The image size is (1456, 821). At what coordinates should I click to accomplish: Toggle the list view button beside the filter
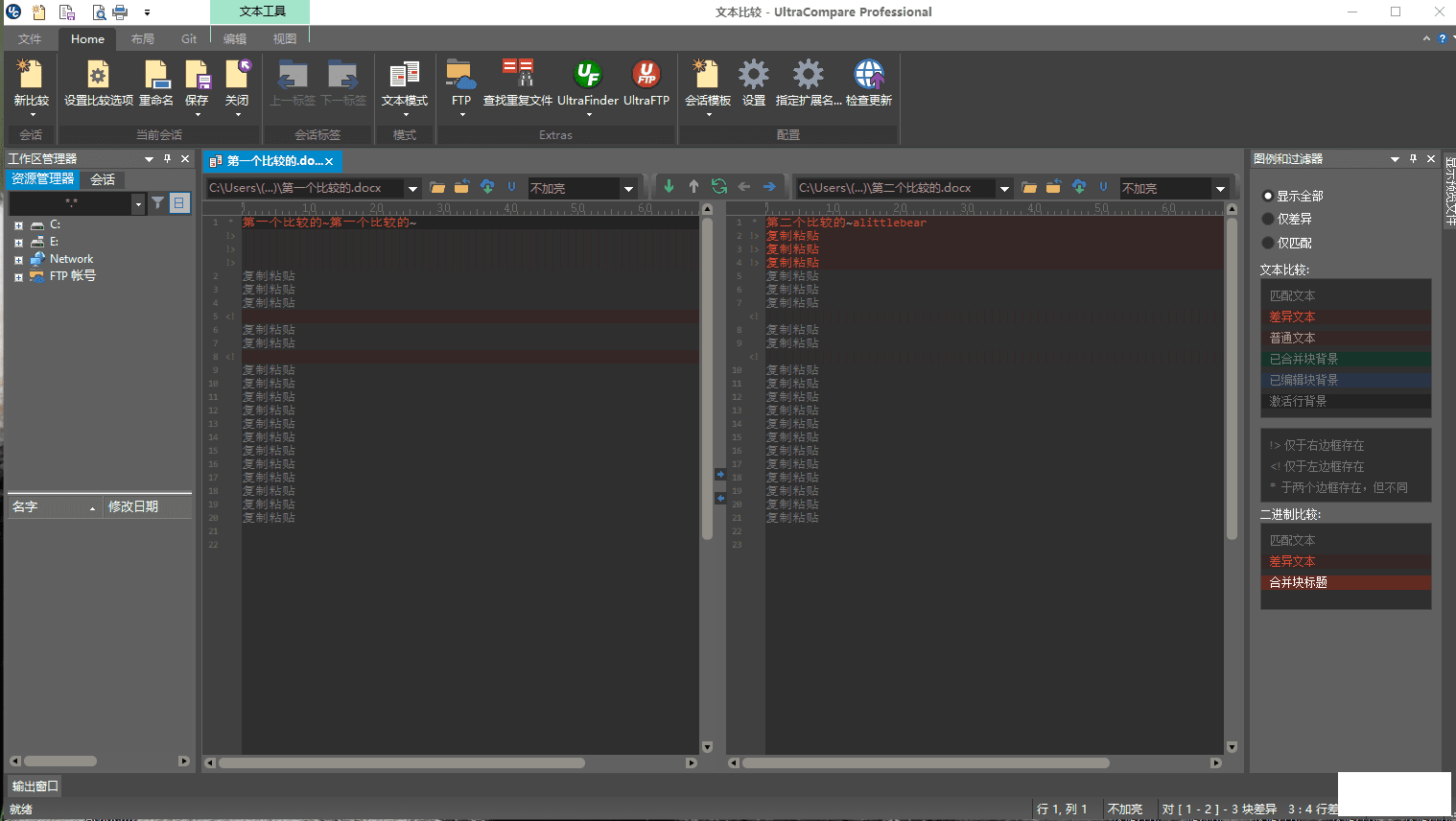pos(179,203)
